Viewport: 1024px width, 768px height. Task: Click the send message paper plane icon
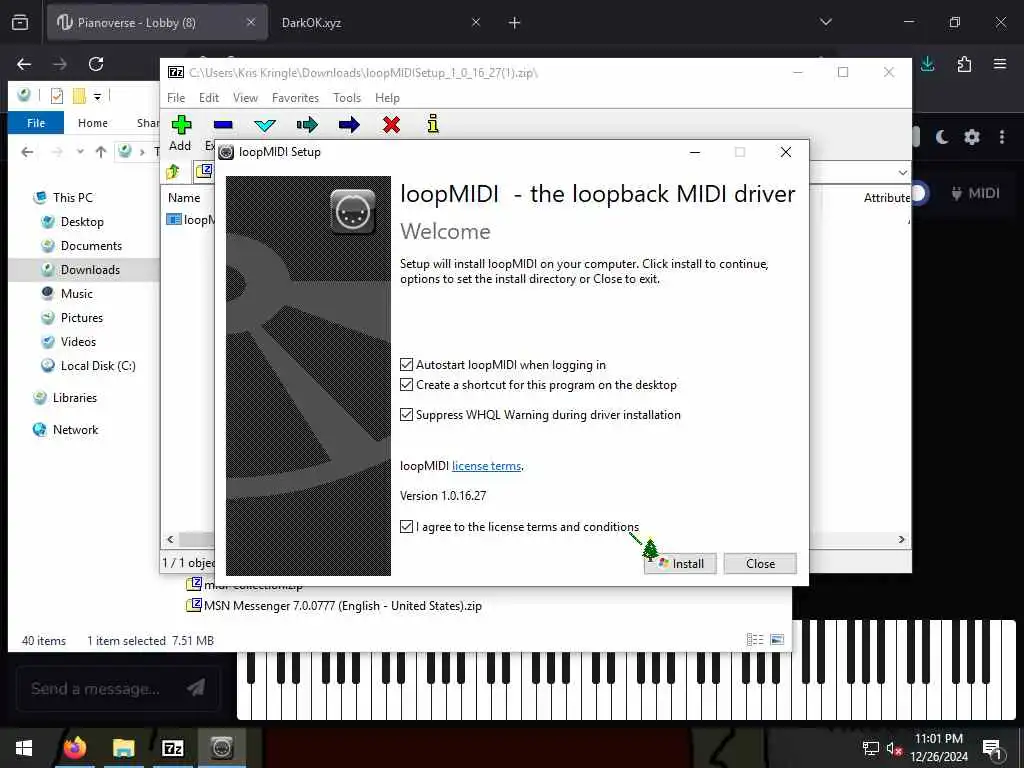tap(196, 687)
